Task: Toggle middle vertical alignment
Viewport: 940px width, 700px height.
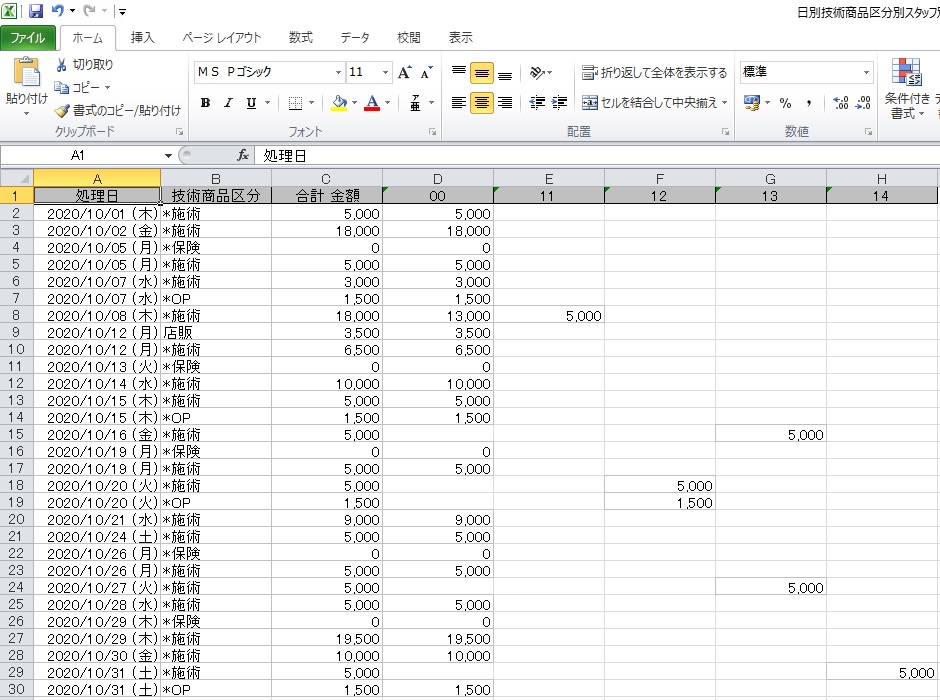Action: tap(481, 73)
